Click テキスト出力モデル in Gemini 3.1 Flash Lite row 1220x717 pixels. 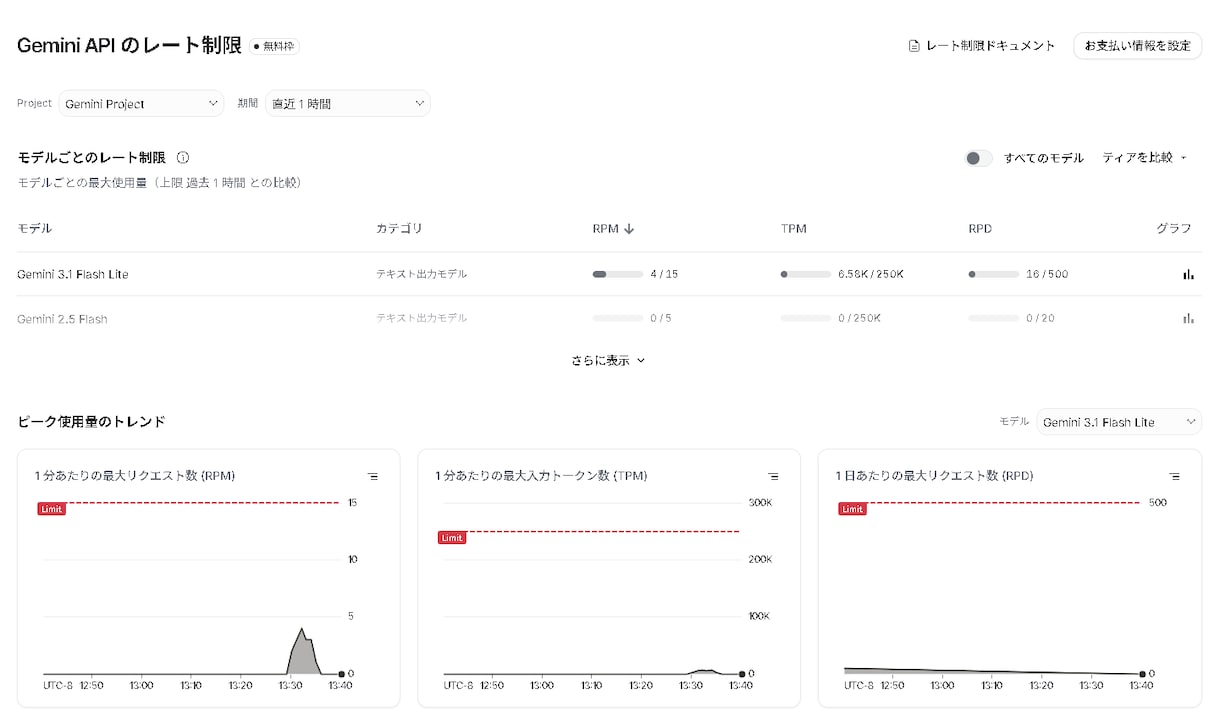click(x=421, y=274)
